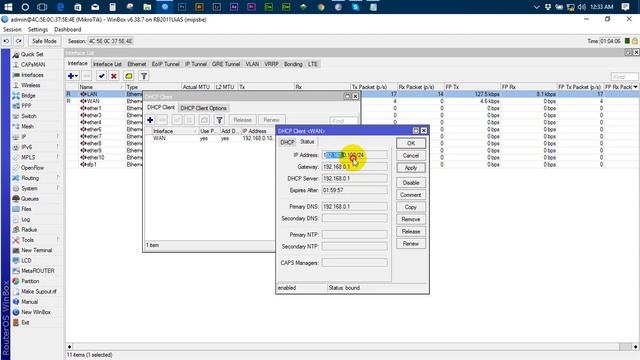640x360 pixels.
Task: Click Gateway field showing 192.168.0.1
Action: point(354,167)
